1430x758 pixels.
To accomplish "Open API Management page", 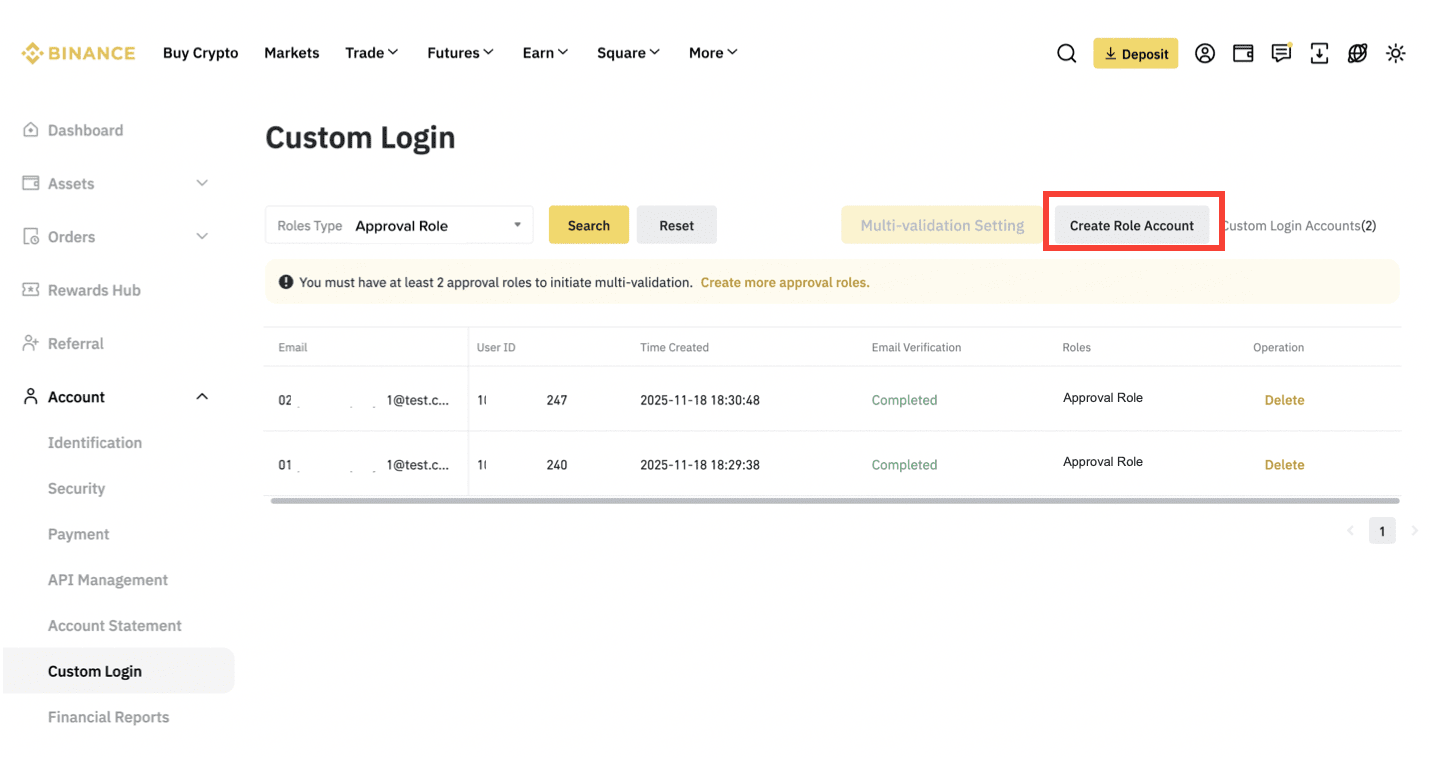I will click(x=108, y=580).
